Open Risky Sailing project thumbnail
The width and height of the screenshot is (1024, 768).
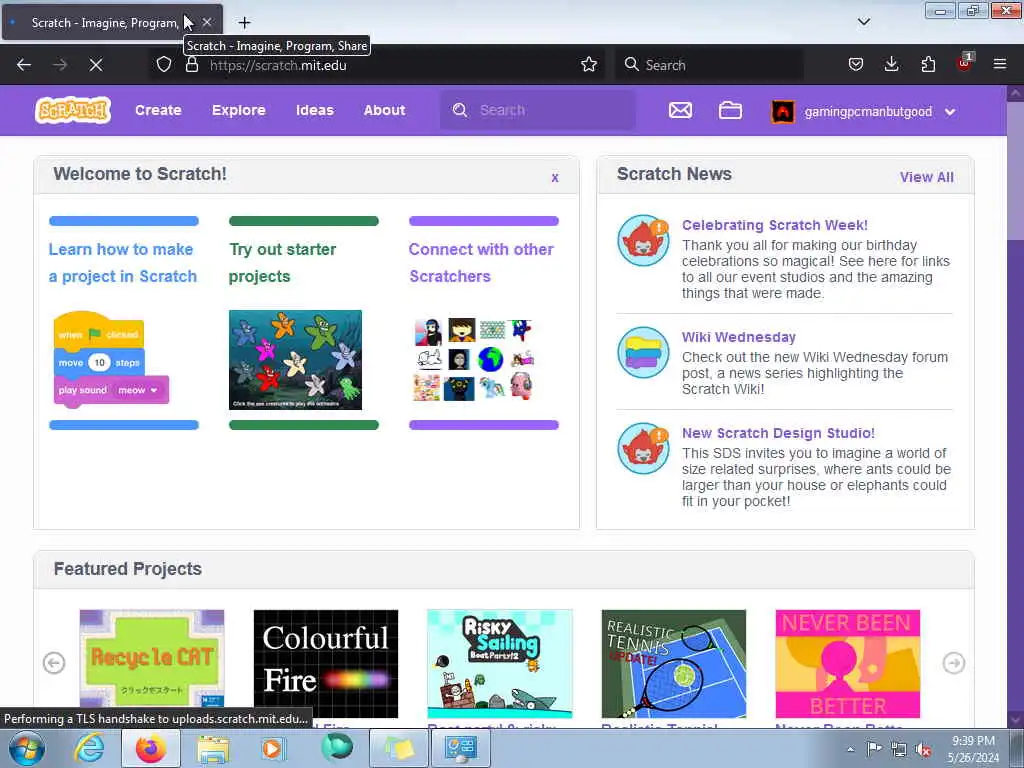pos(500,664)
